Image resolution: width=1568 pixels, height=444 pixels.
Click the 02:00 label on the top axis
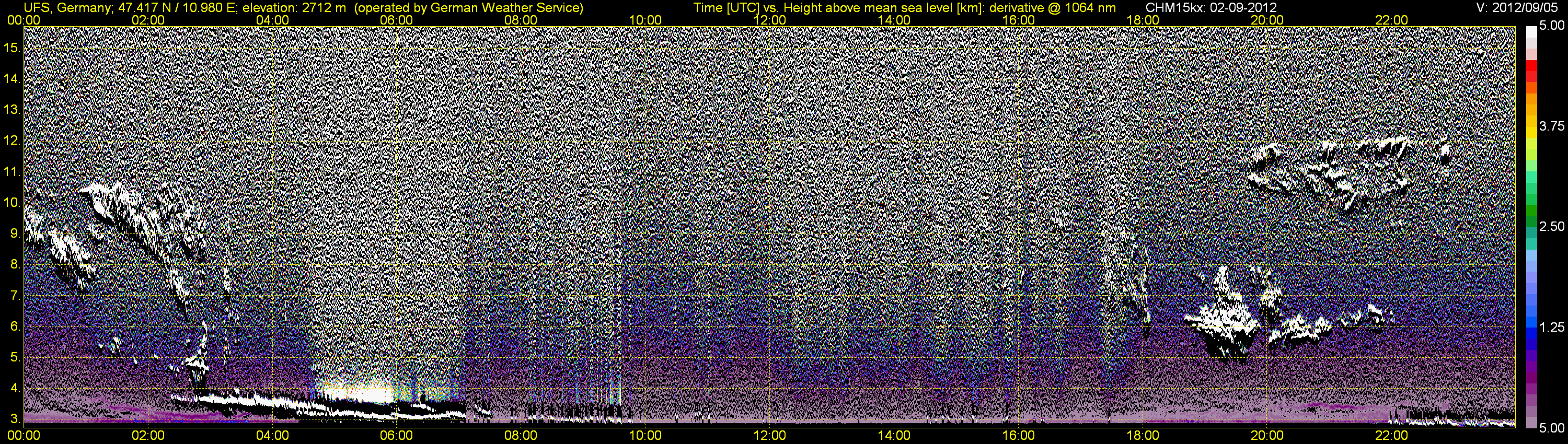click(148, 20)
